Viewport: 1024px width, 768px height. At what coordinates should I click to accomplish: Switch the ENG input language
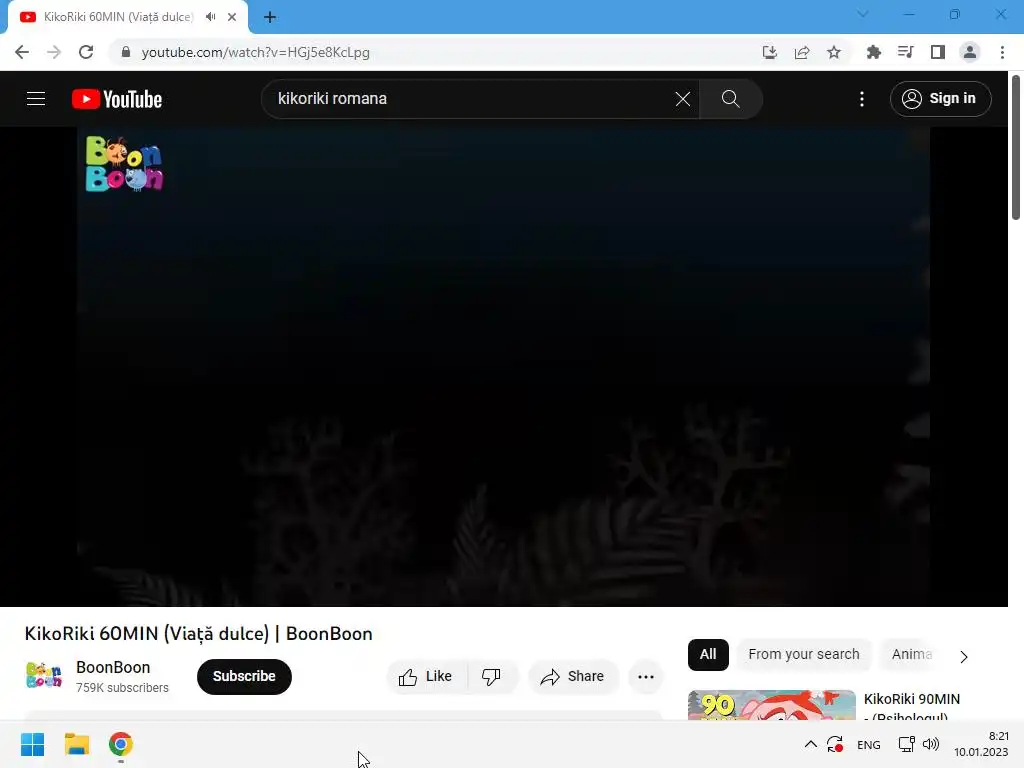(x=869, y=745)
